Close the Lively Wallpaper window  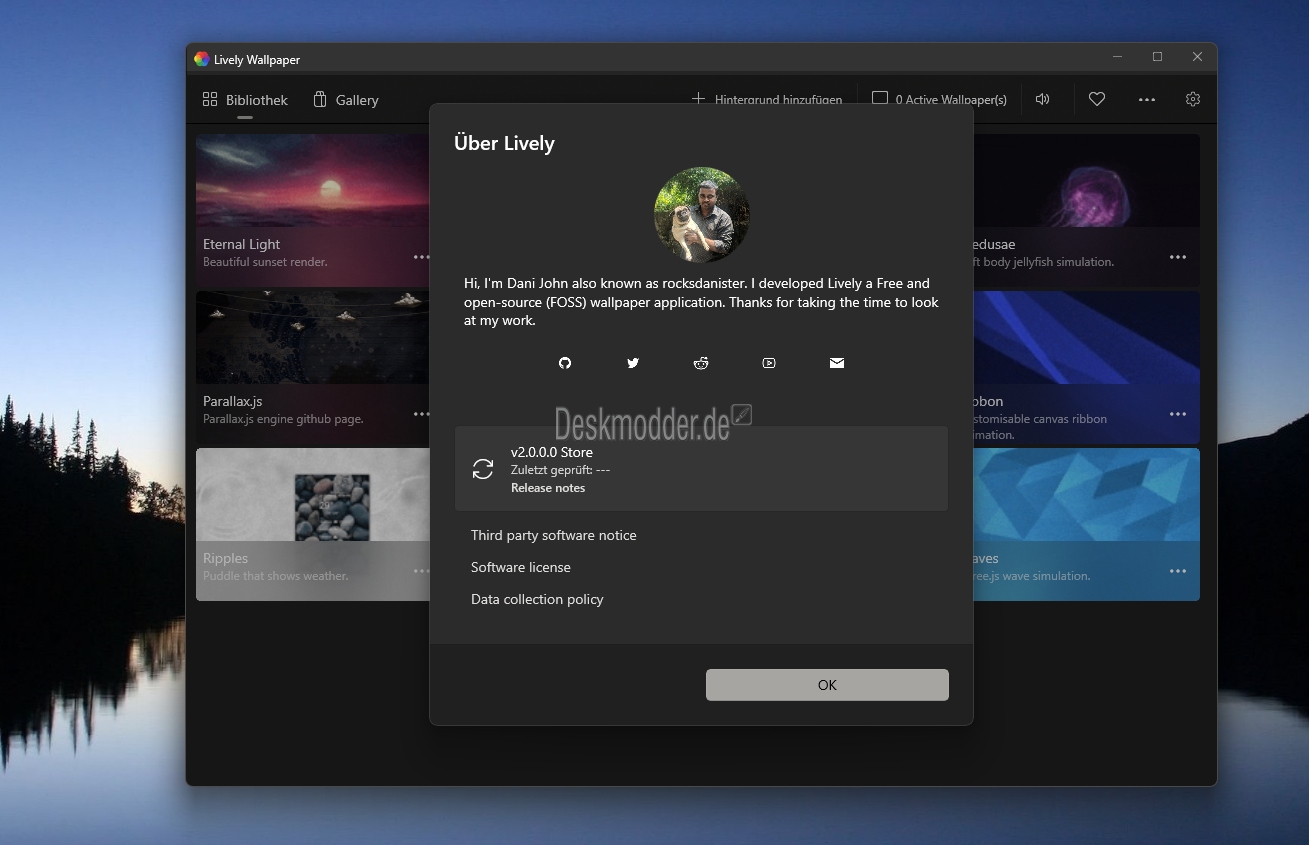click(x=1197, y=57)
